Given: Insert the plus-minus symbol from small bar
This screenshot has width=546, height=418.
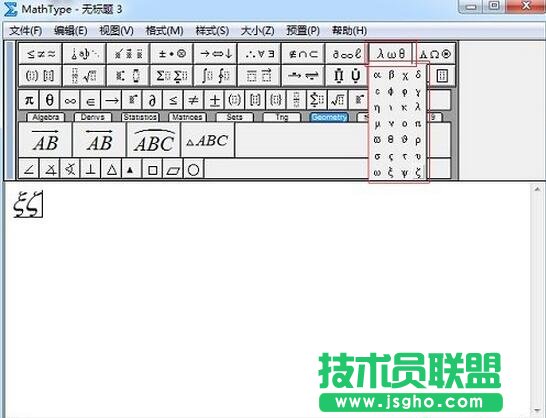Looking at the screenshot, I should coord(214,101).
